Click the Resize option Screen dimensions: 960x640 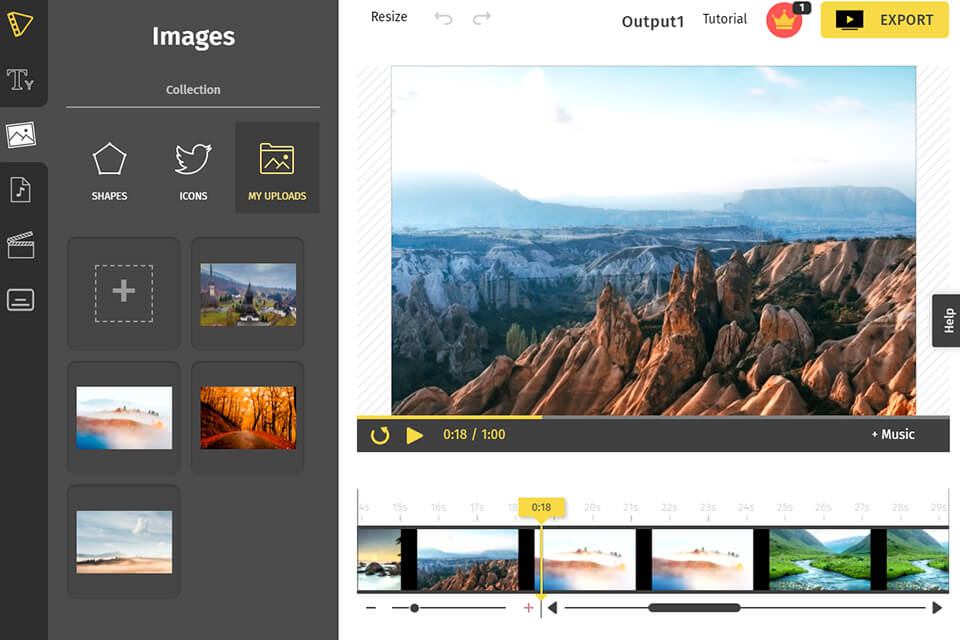pos(389,17)
